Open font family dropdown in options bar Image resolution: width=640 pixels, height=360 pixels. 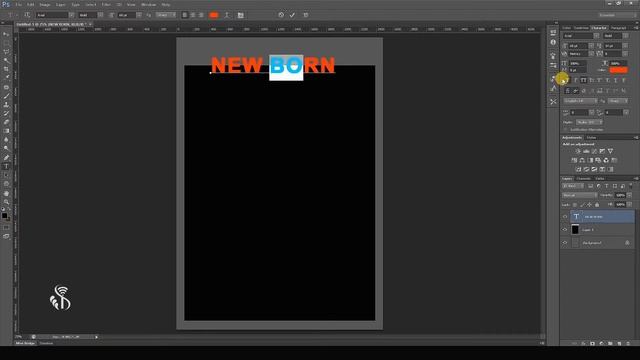pos(71,15)
